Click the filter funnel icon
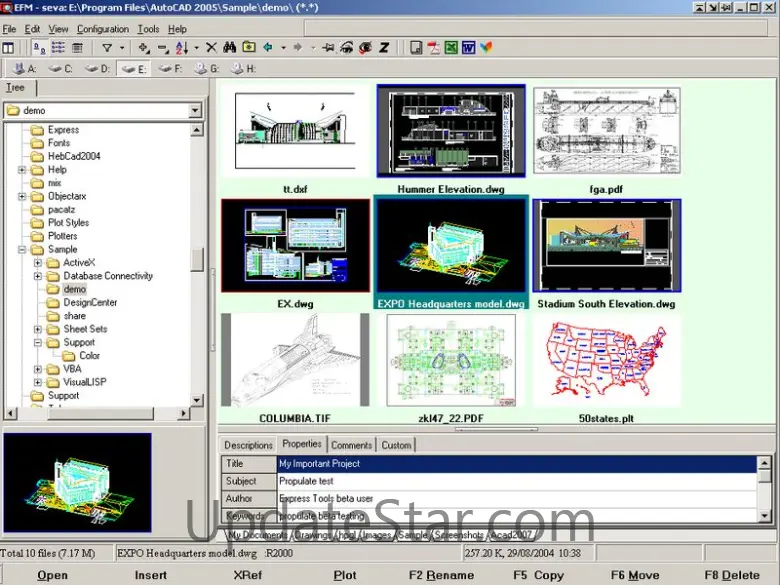Viewport: 780px width, 585px height. click(107, 48)
